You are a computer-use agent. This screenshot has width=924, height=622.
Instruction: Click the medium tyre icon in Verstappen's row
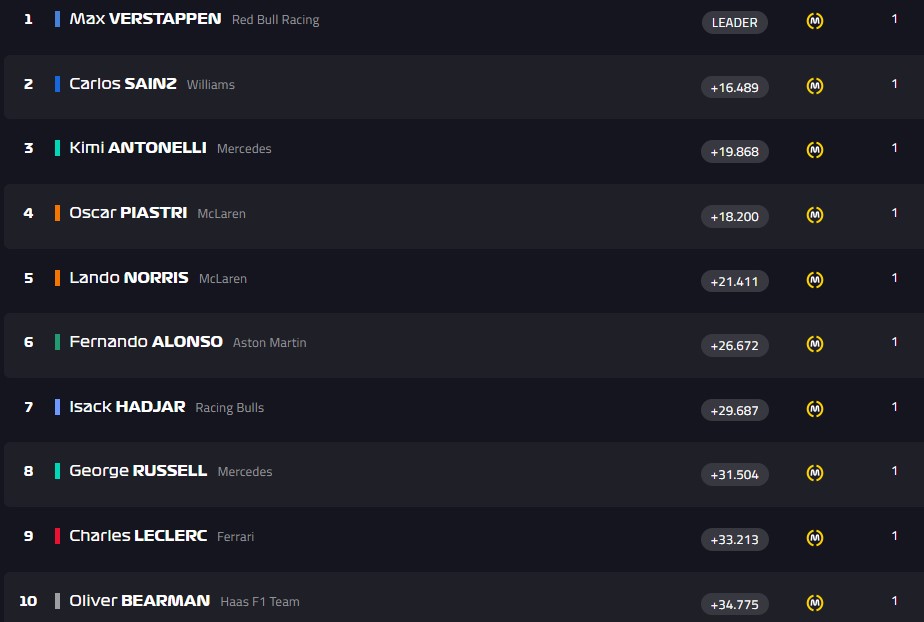[815, 22]
